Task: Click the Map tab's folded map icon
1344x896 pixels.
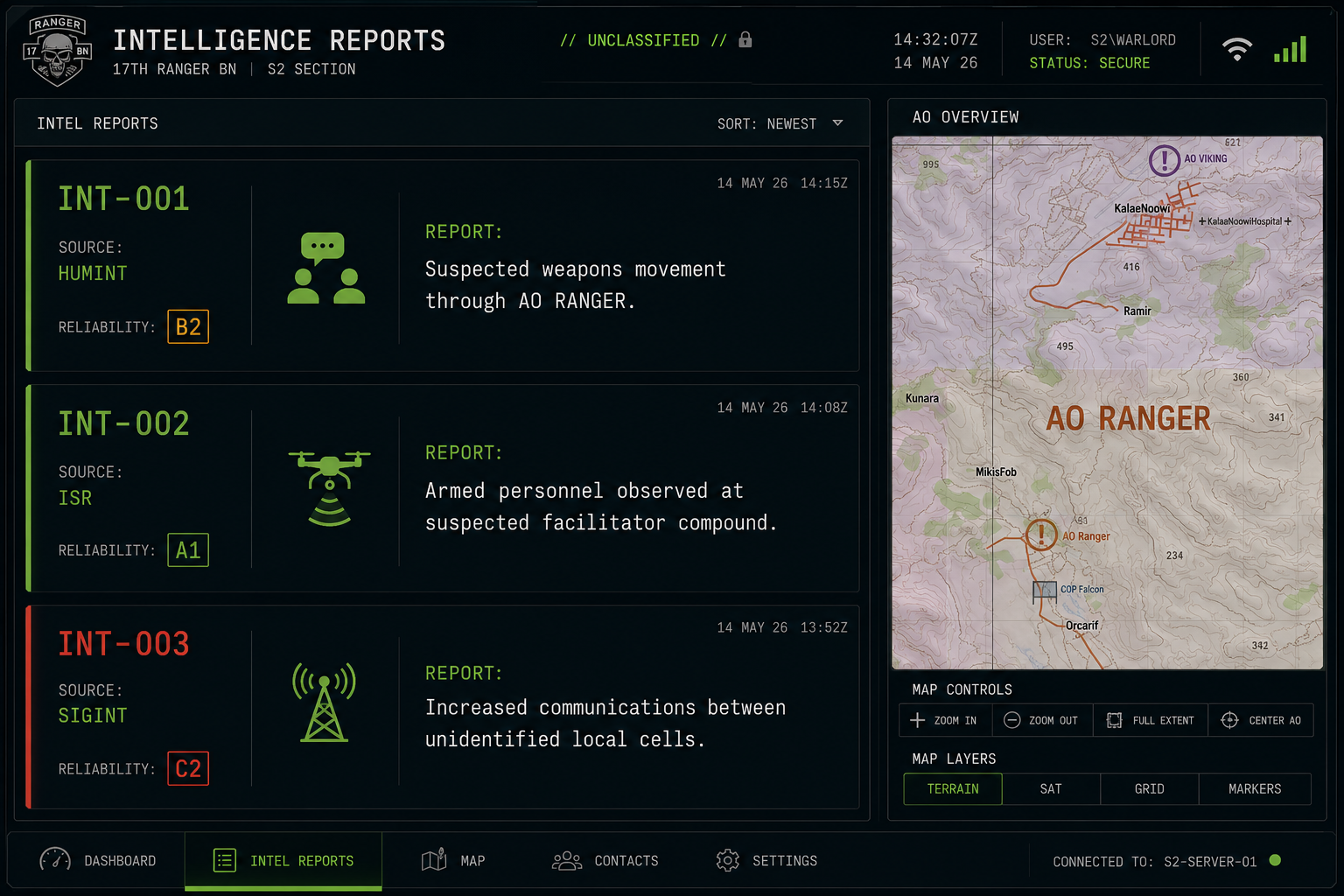Action: [x=434, y=860]
